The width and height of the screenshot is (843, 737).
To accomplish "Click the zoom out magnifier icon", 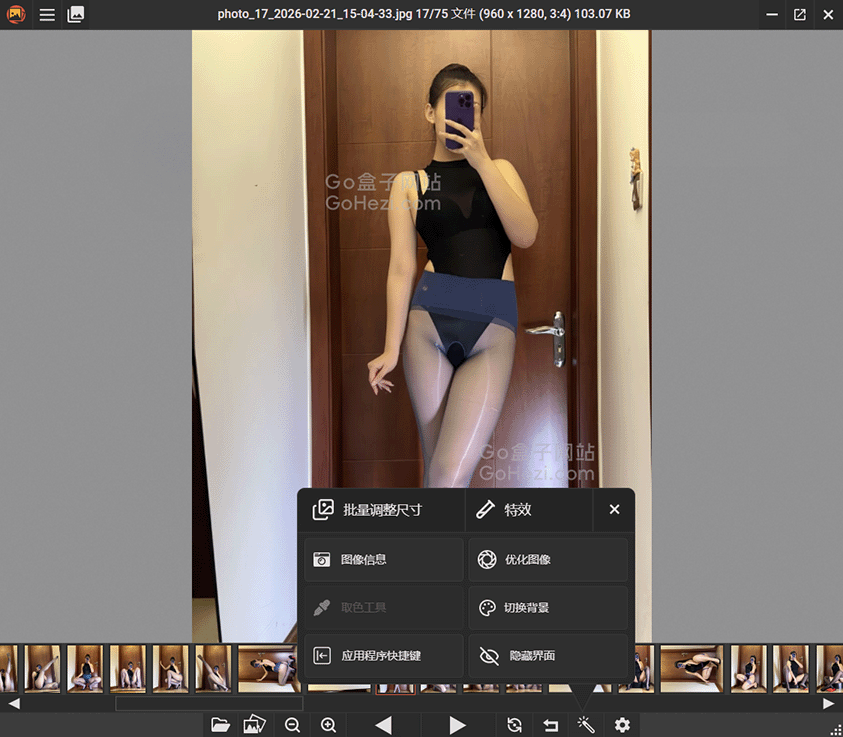I will click(x=292, y=725).
